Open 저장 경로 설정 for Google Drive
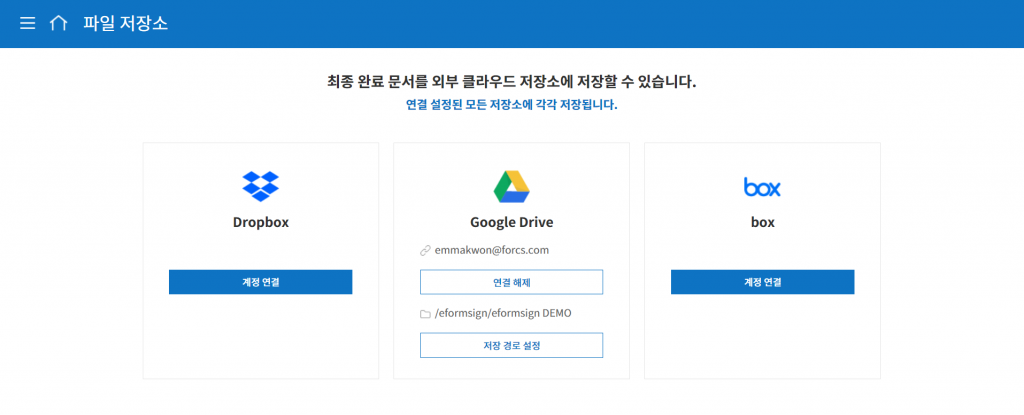The width and height of the screenshot is (1024, 415). (511, 345)
